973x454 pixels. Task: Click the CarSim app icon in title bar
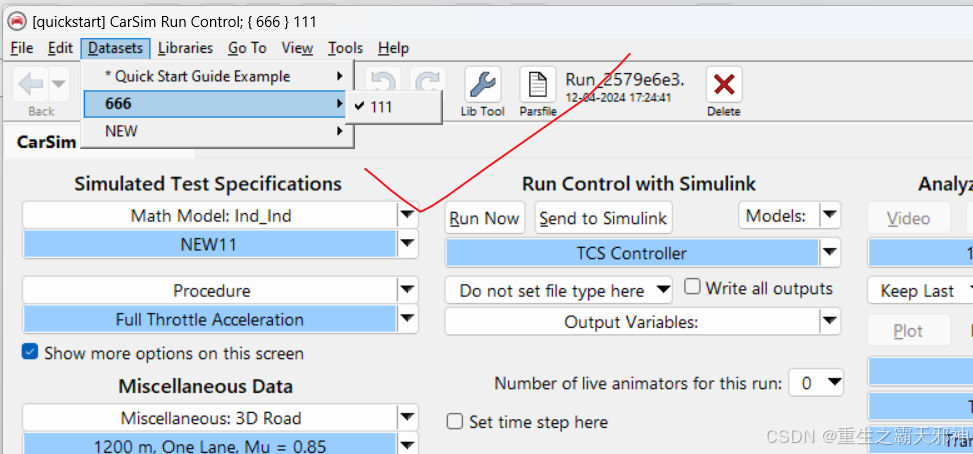tap(17, 22)
